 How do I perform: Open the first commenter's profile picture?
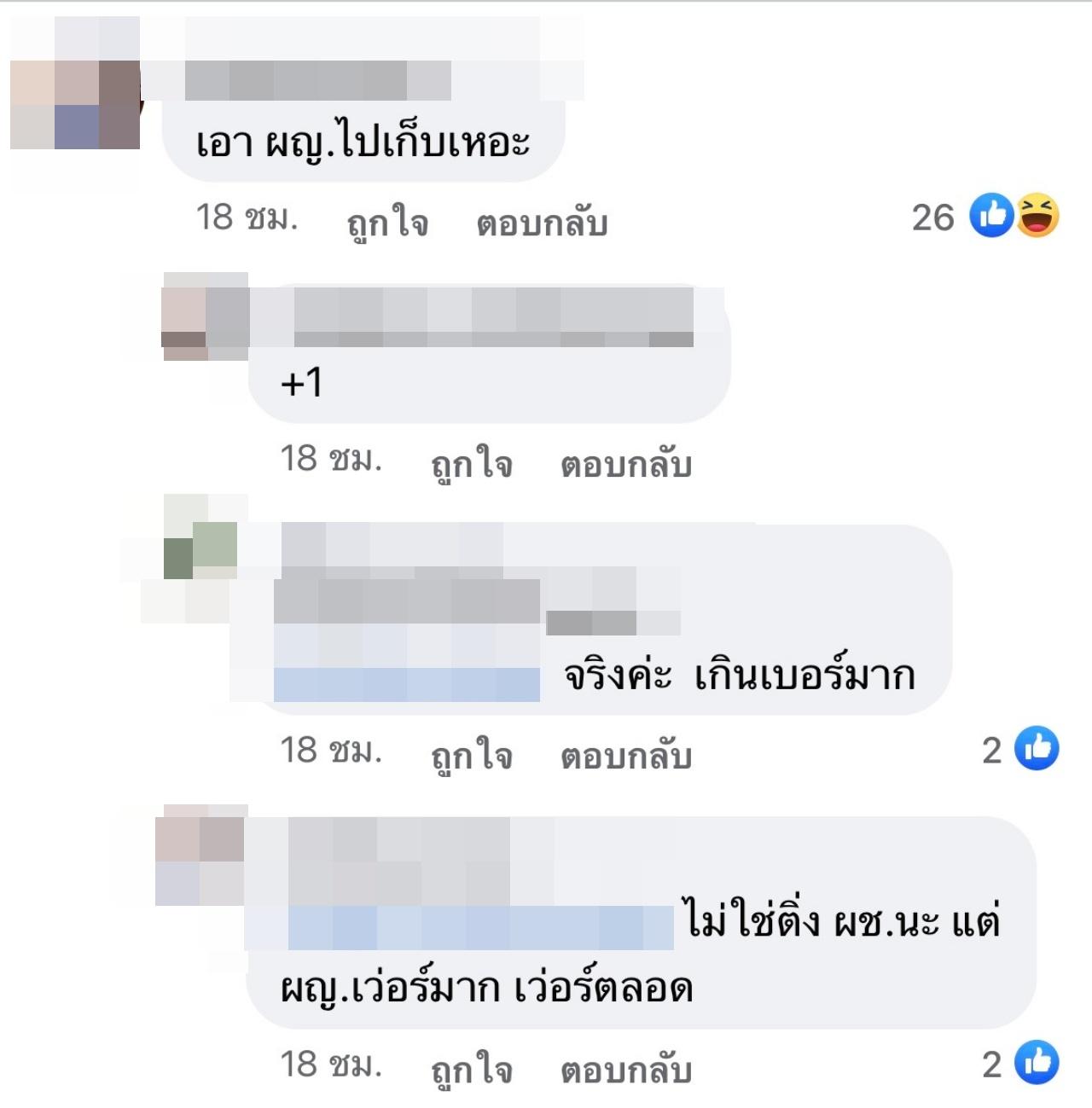[x=75, y=105]
